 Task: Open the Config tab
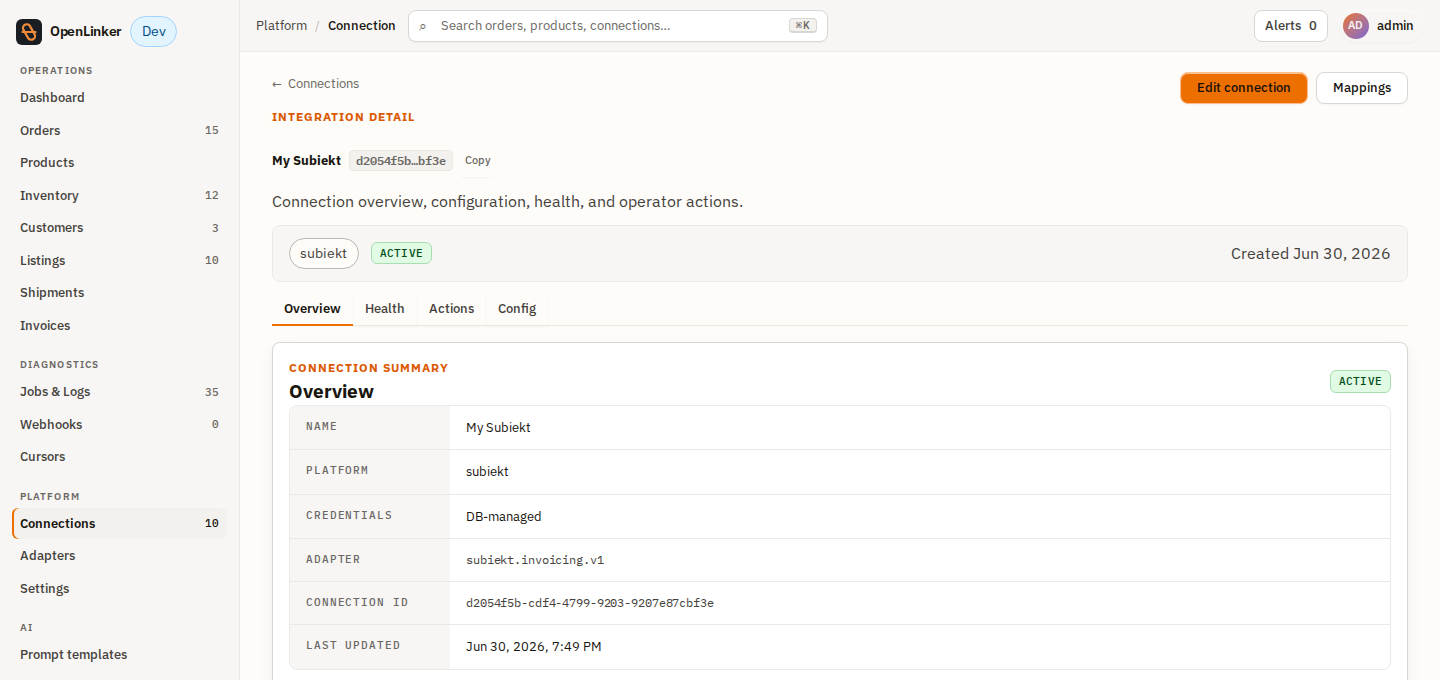tap(517, 309)
